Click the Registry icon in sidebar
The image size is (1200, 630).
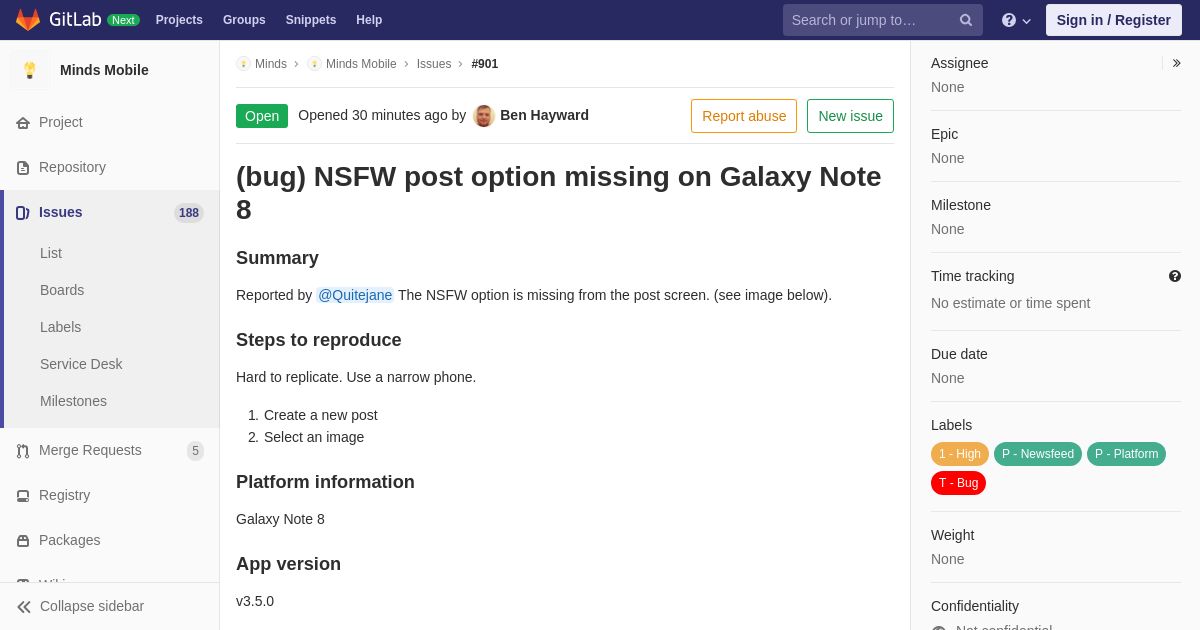click(23, 496)
